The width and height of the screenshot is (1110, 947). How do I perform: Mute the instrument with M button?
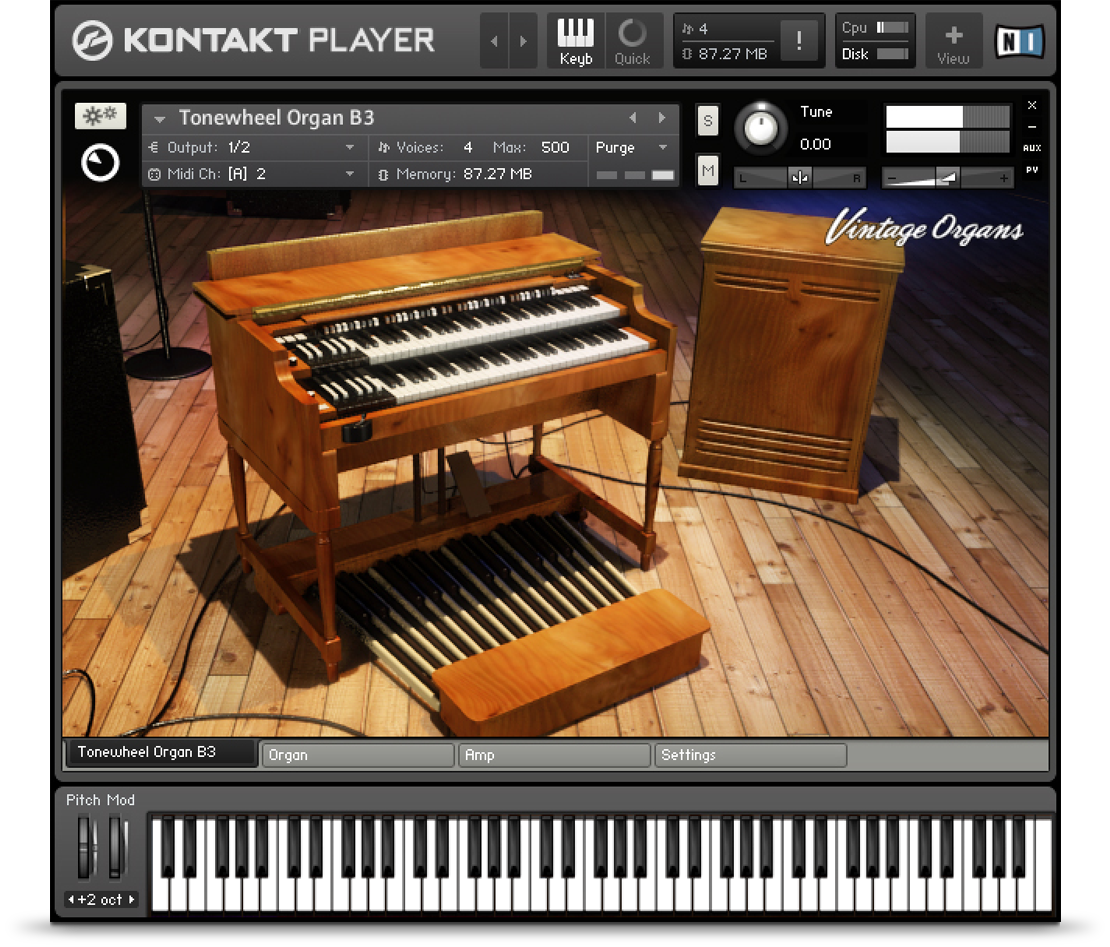(x=707, y=170)
